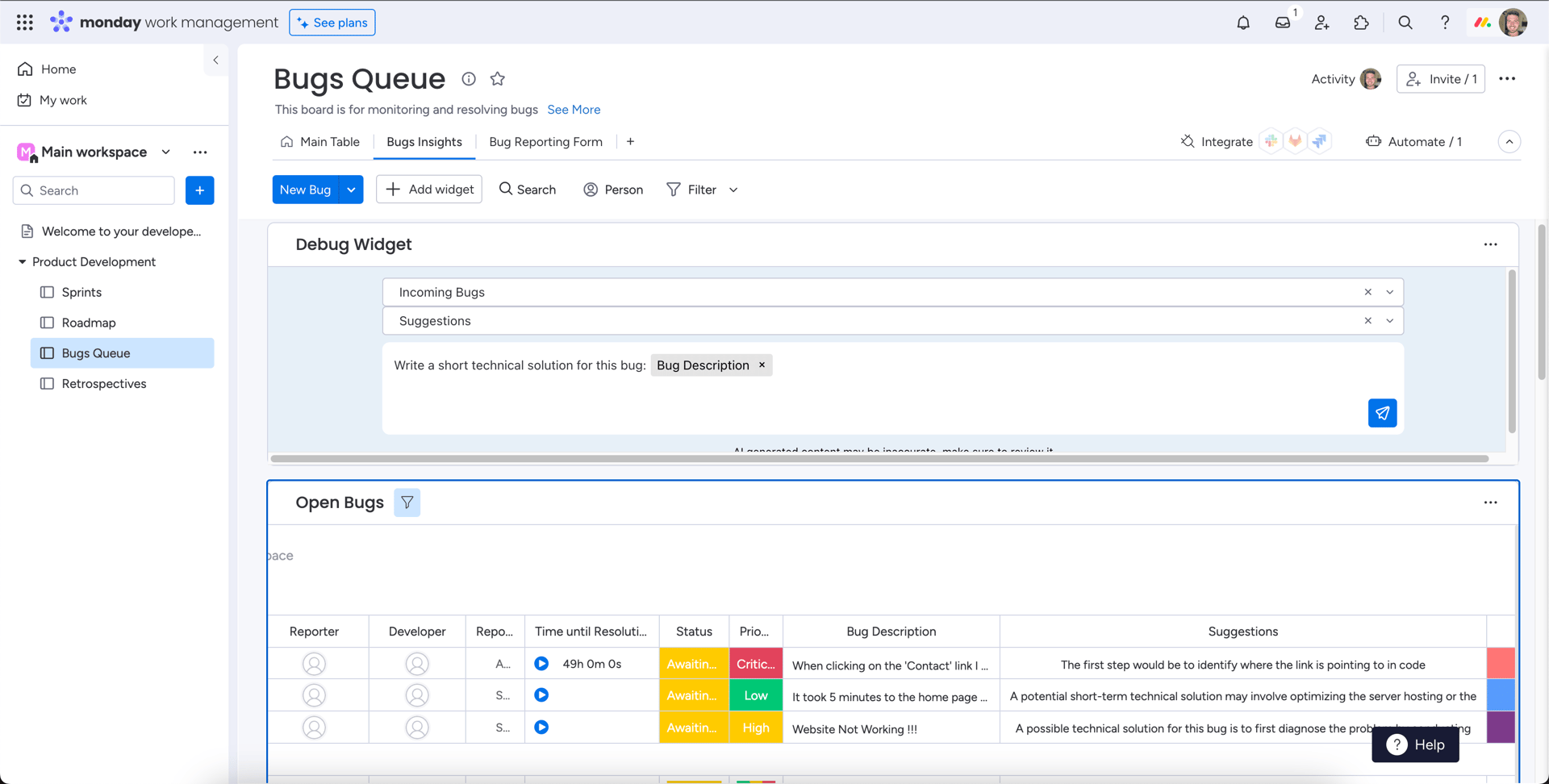Follow the See More link
The image size is (1549, 784).
[x=574, y=110]
